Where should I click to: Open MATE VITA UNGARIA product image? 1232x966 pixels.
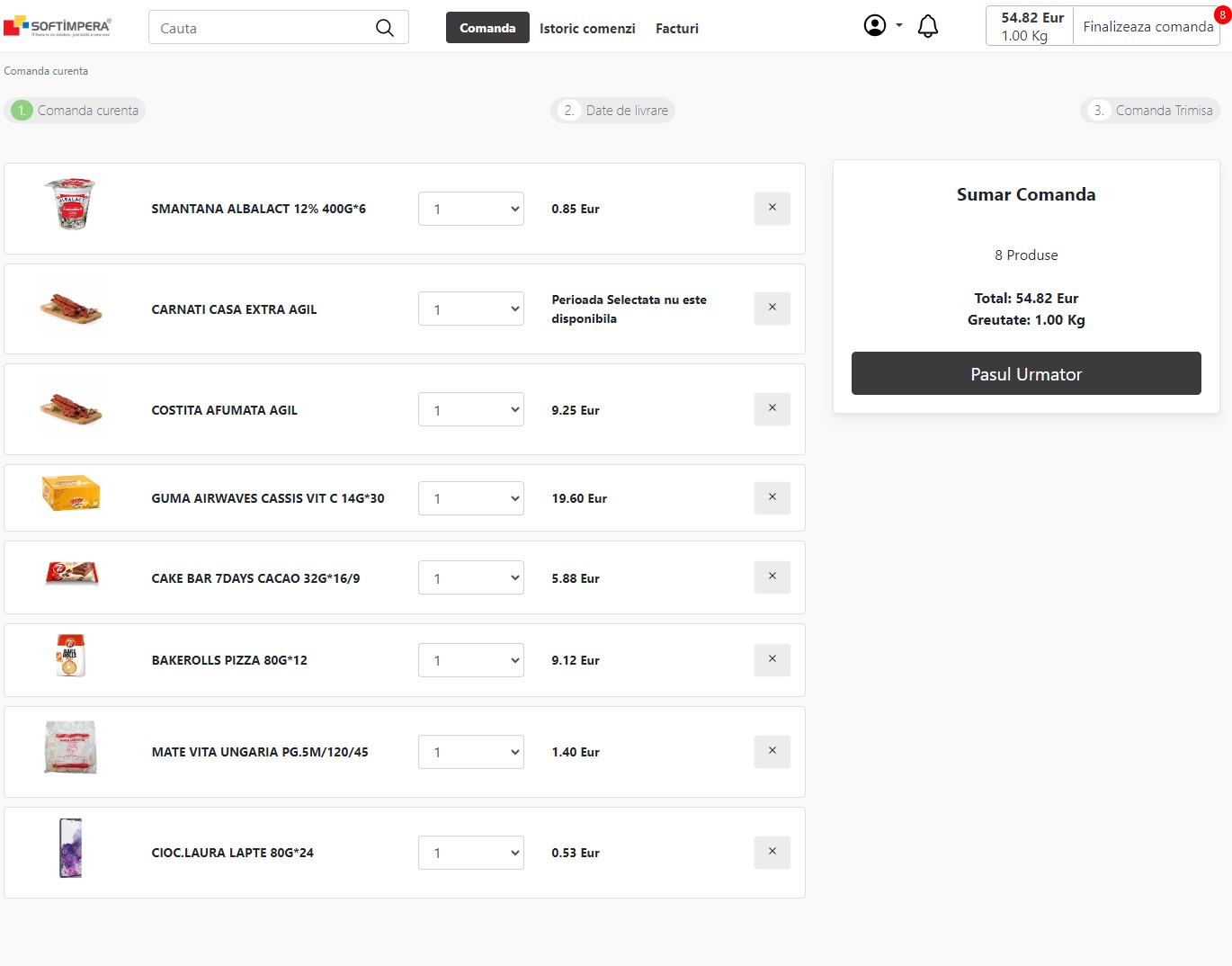[x=70, y=747]
